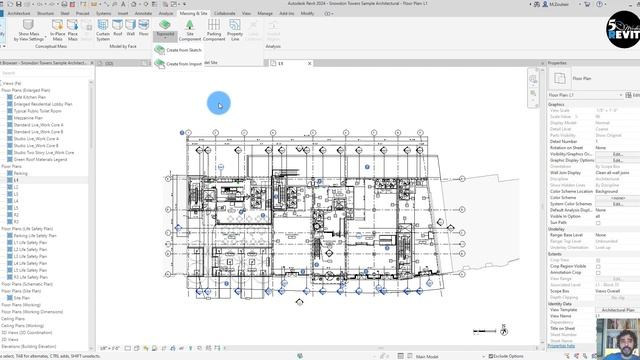640x360 pixels.
Task: Select the Roof by face tool
Action: (118, 28)
